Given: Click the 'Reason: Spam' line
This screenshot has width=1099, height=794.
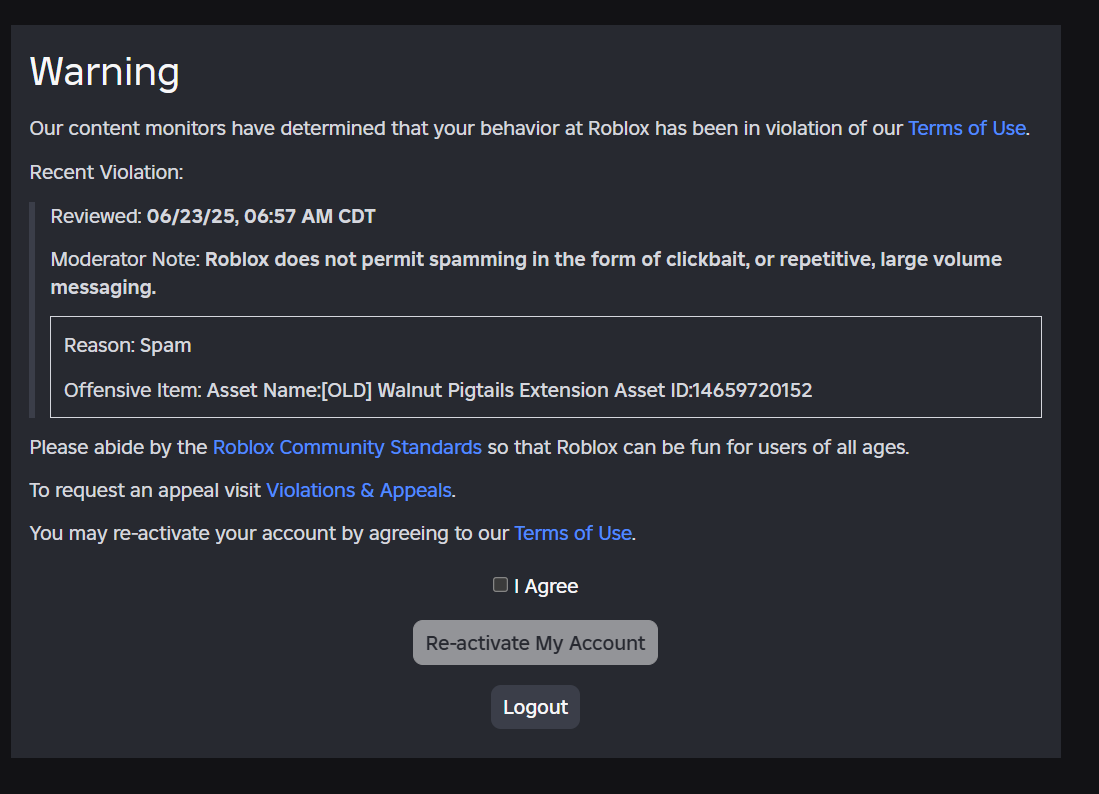Looking at the screenshot, I should tap(128, 345).
